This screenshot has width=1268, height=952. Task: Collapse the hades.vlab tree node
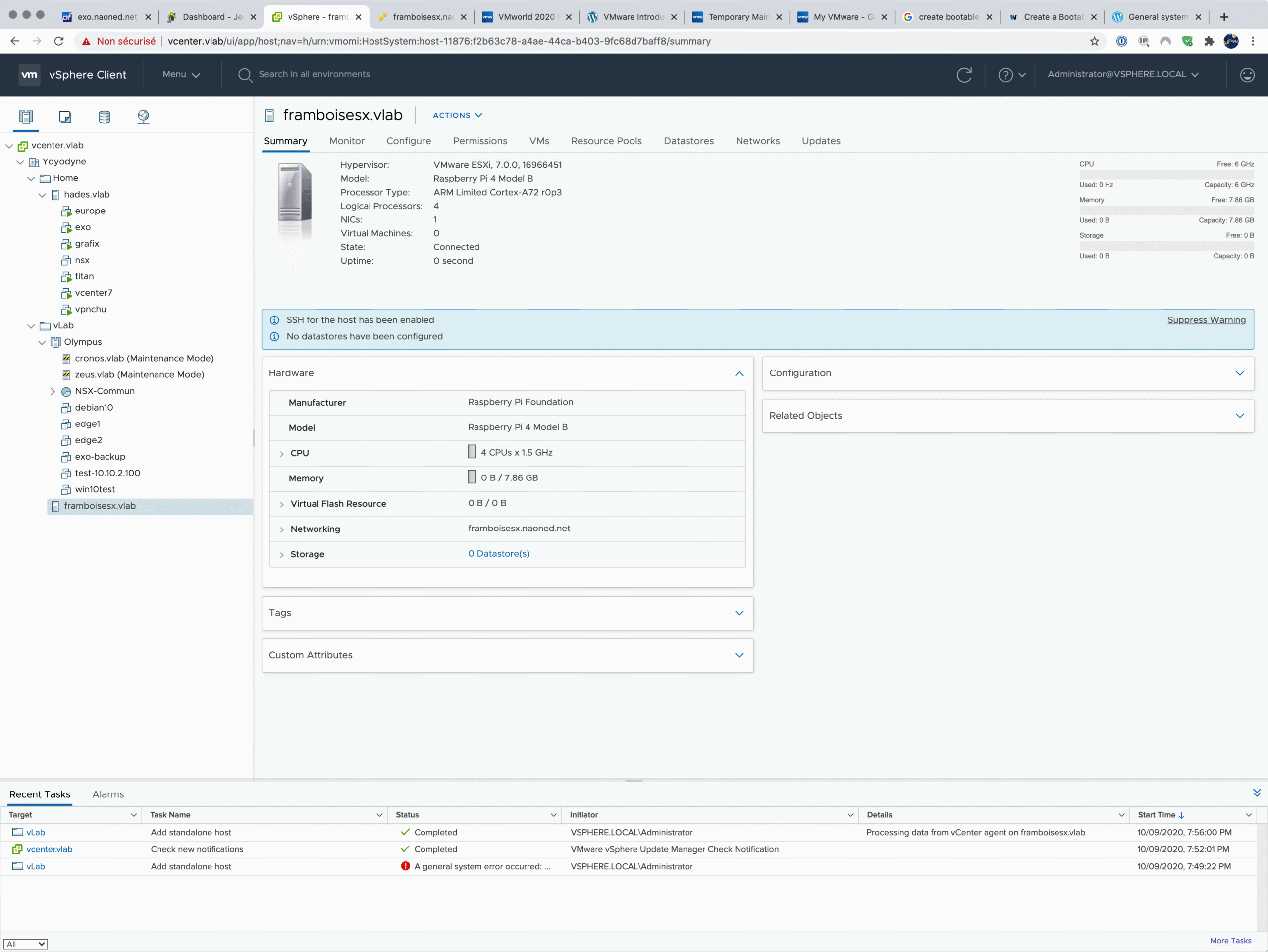tap(43, 195)
